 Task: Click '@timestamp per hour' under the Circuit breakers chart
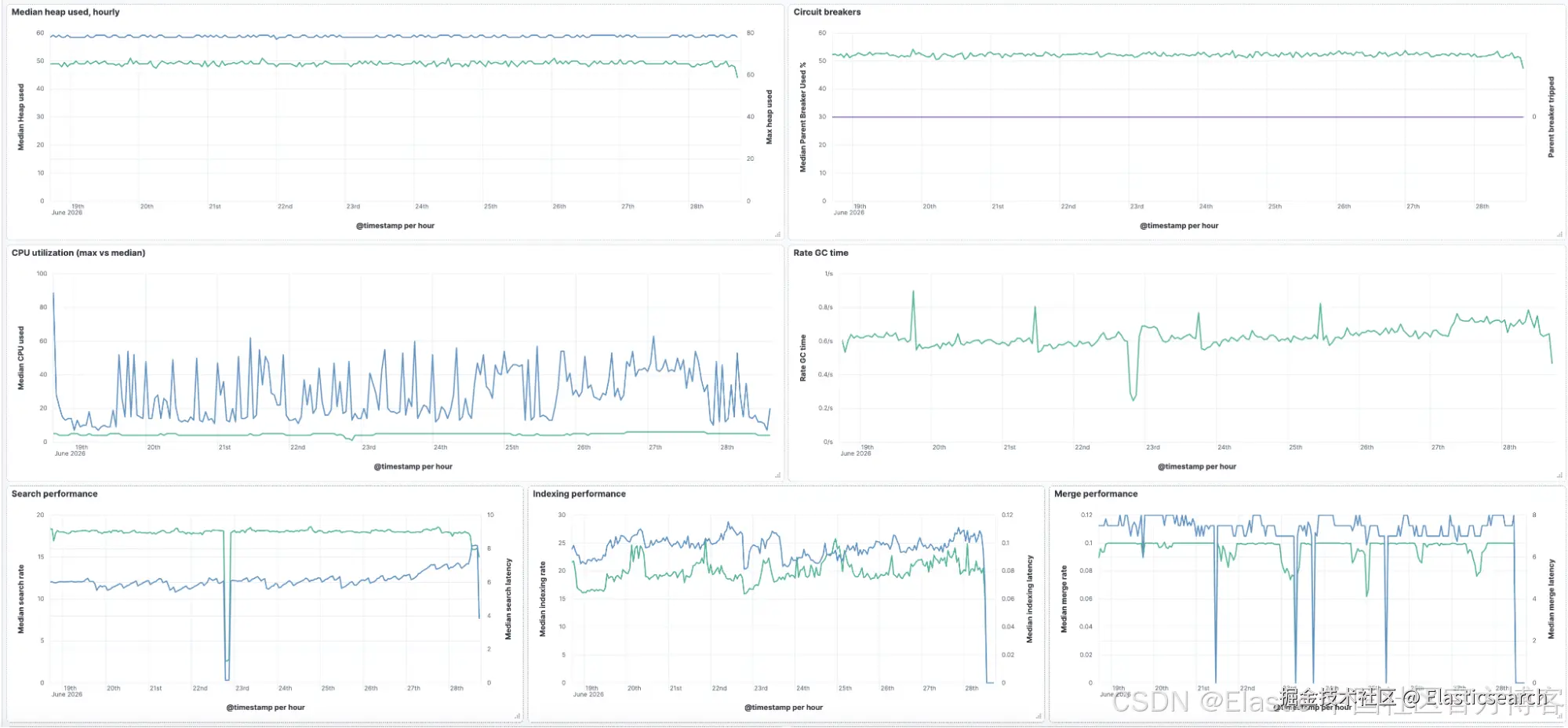click(1179, 226)
